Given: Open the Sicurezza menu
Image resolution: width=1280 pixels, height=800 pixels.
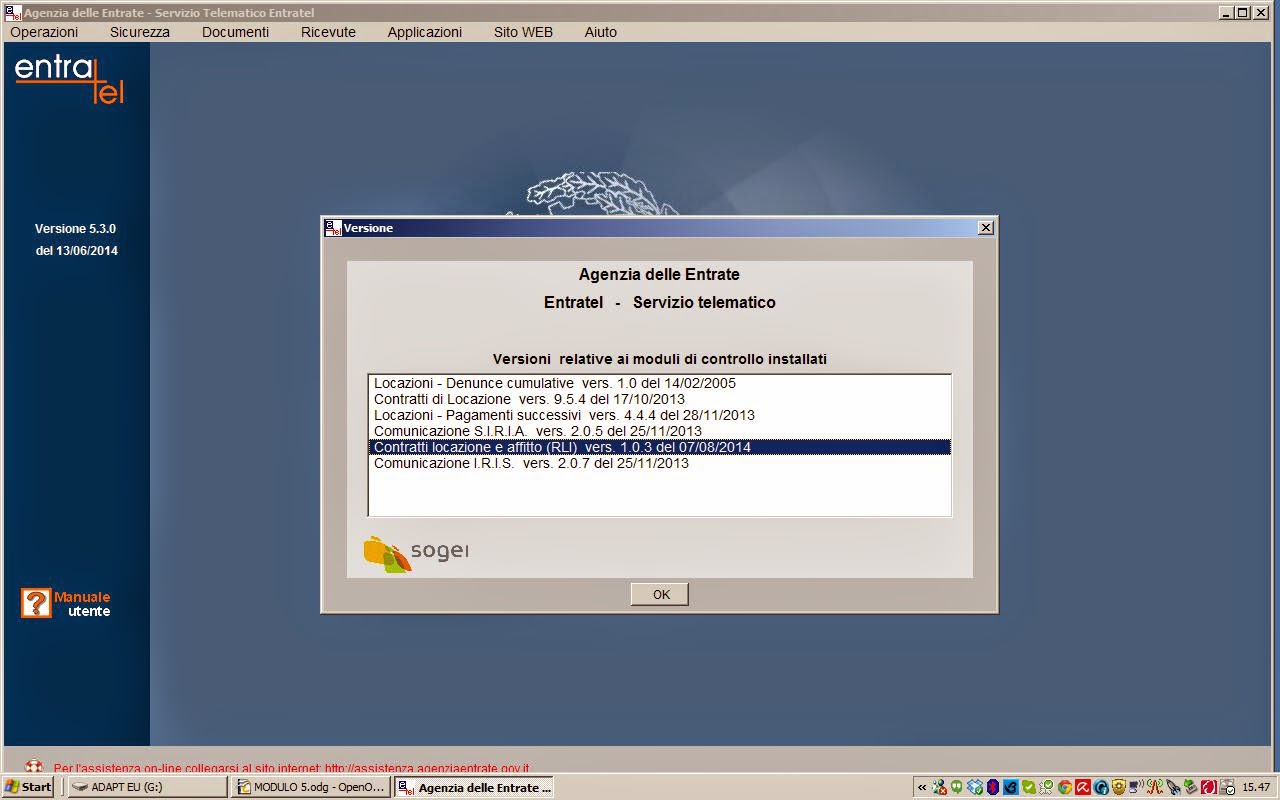Looking at the screenshot, I should [140, 32].
